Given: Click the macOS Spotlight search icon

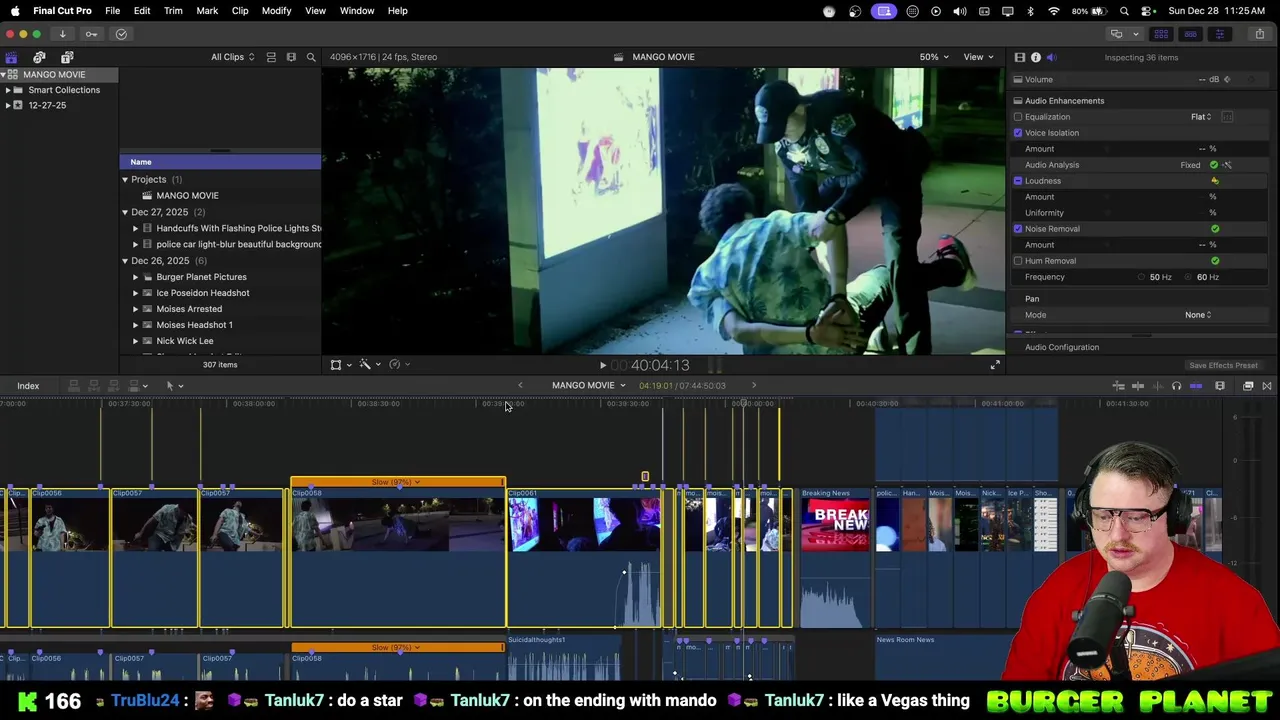Looking at the screenshot, I should click(x=1125, y=11).
